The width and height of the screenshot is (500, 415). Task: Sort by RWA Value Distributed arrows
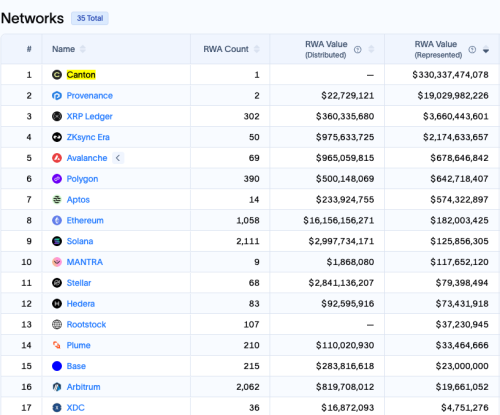click(x=371, y=49)
